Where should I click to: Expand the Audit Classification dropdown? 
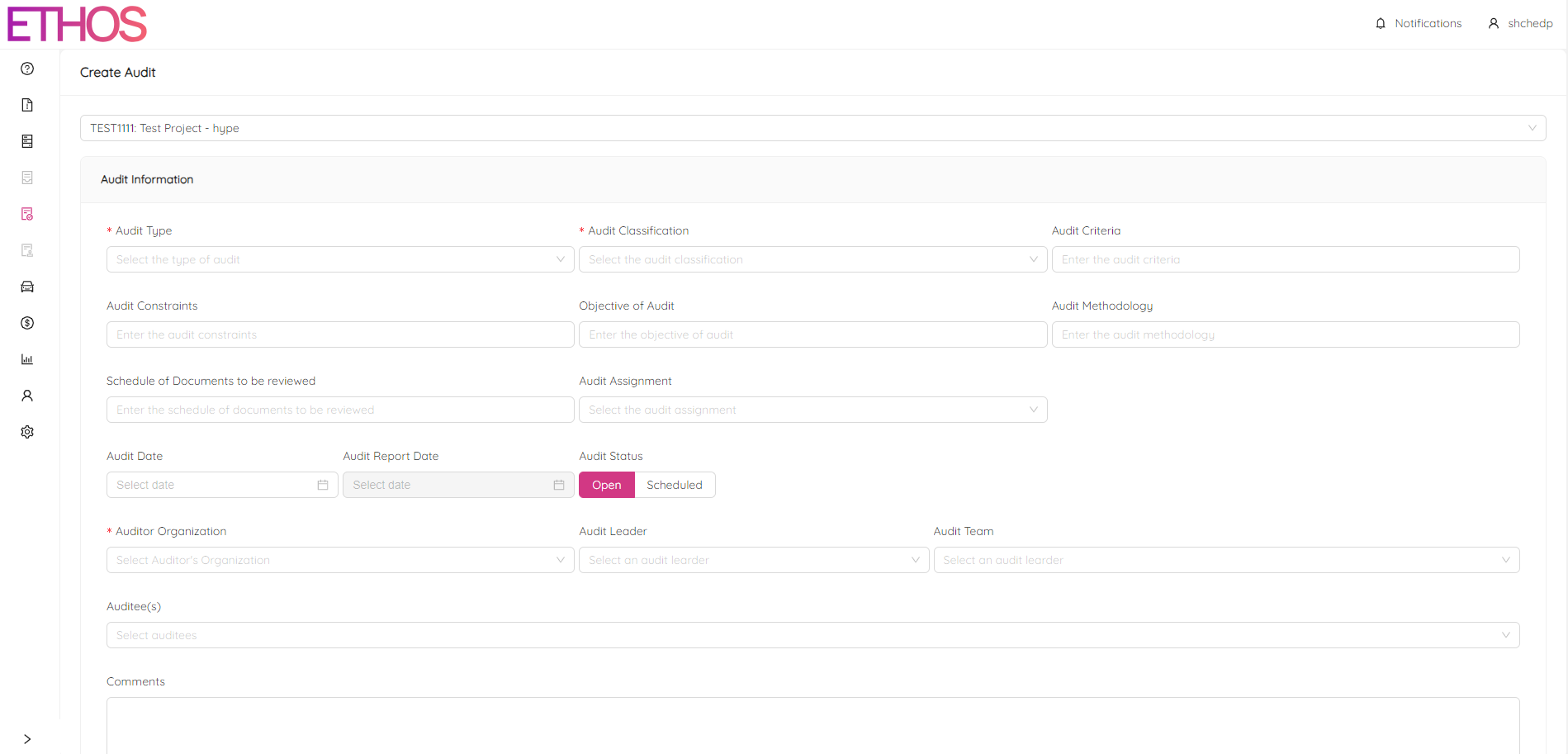point(812,258)
